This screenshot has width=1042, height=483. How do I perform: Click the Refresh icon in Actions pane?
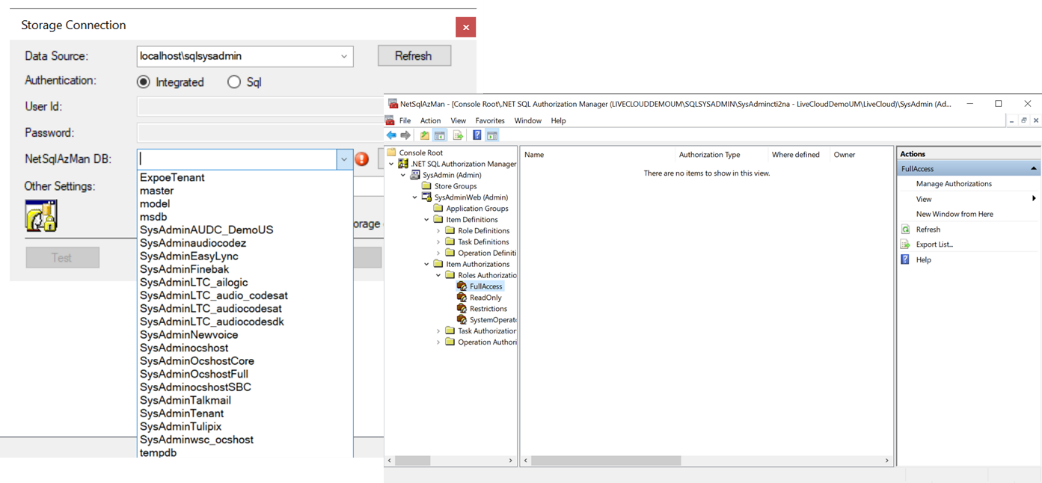[x=905, y=229]
